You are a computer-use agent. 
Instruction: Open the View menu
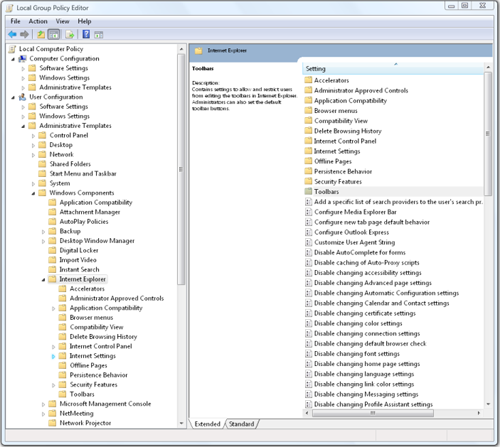point(63,21)
